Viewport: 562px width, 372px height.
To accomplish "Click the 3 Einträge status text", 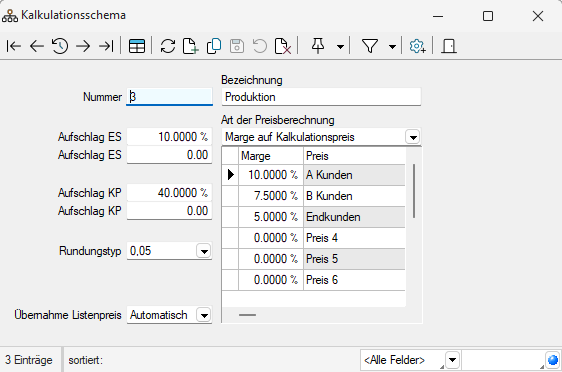I will coord(29,360).
